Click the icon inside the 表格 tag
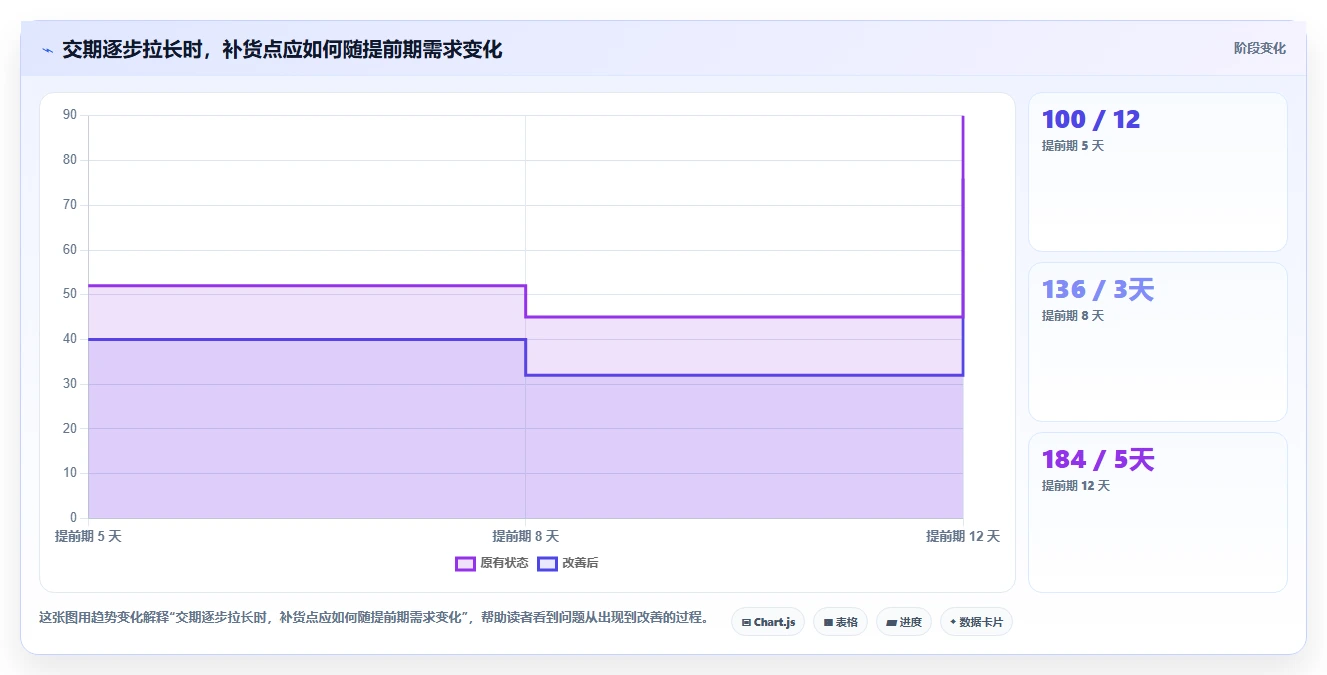Viewport: 1327px width, 675px height. coord(828,622)
